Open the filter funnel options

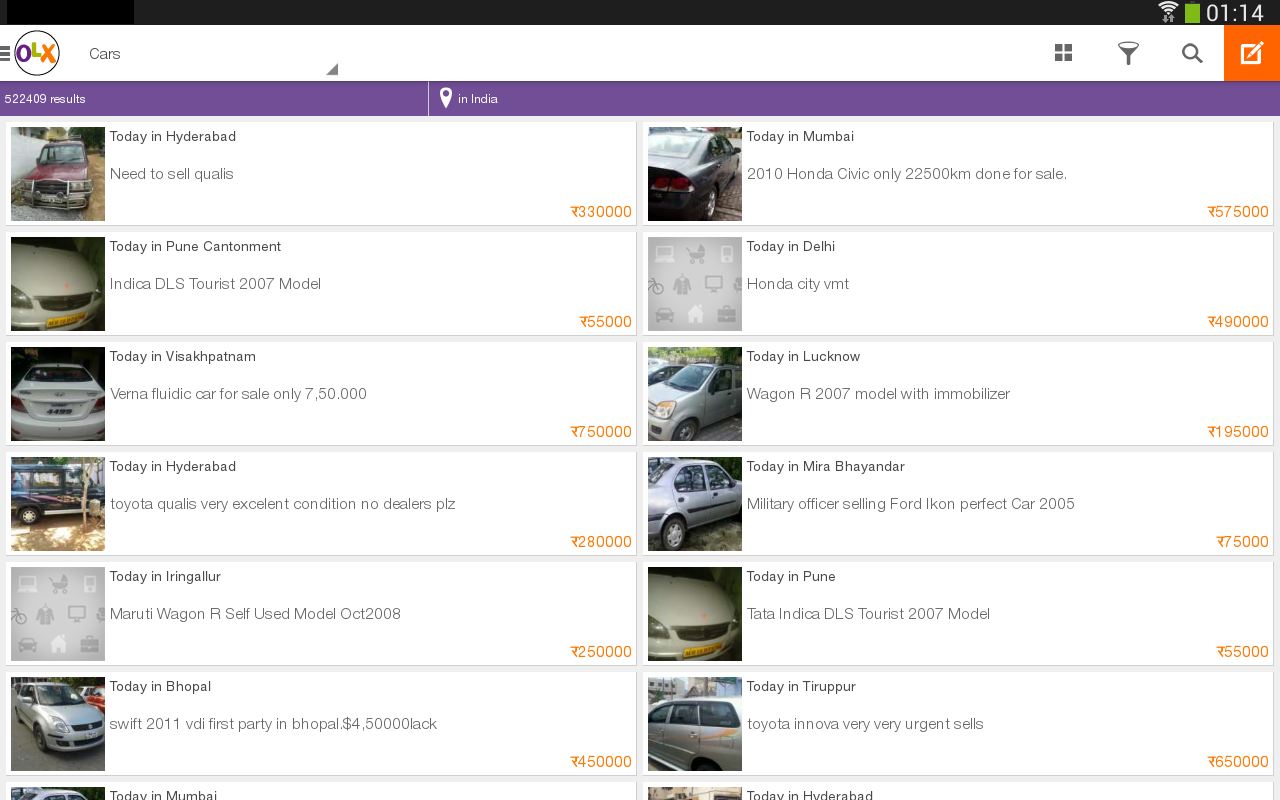click(x=1128, y=53)
